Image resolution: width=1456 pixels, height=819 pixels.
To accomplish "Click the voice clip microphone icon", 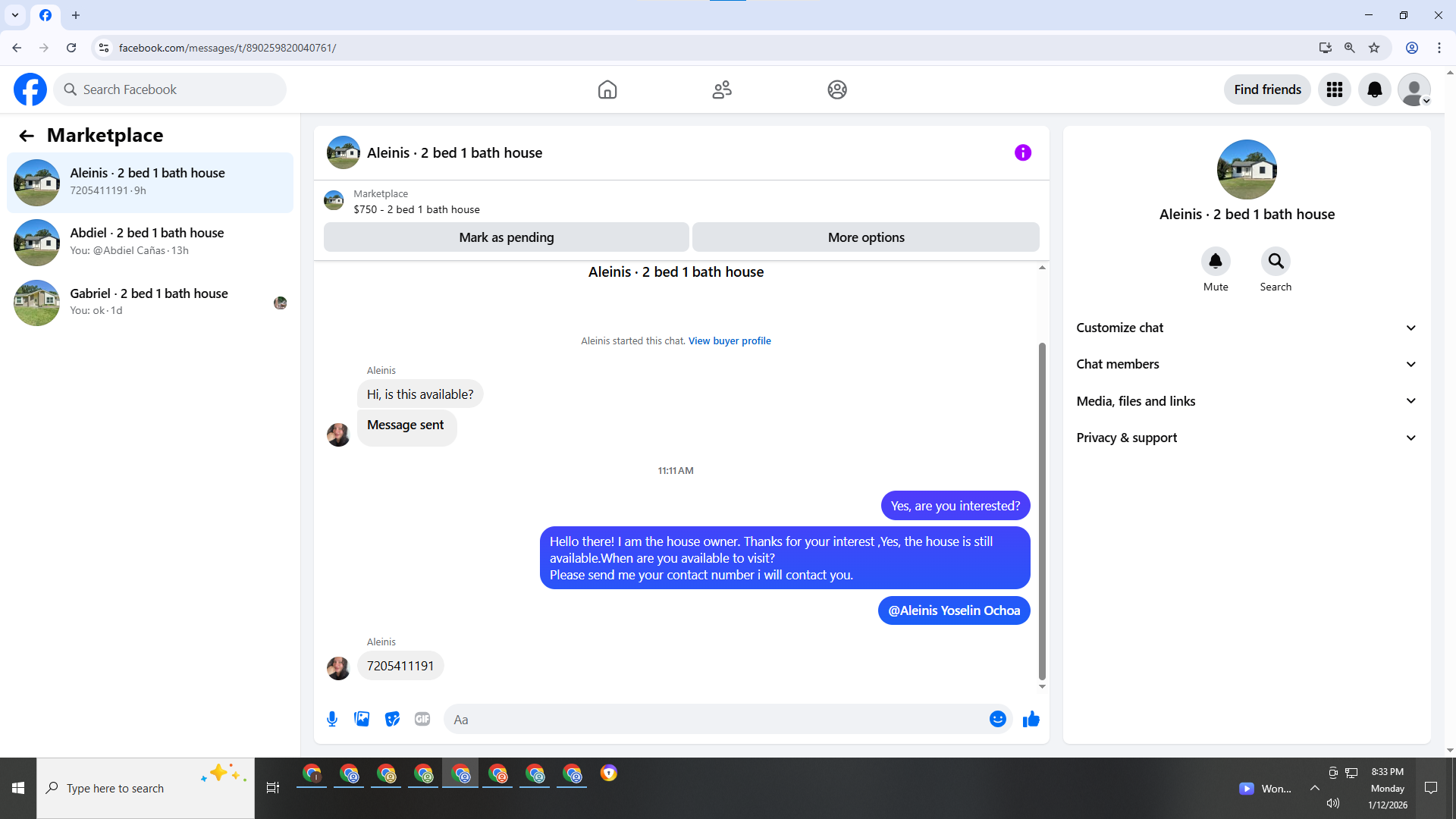I will pyautogui.click(x=332, y=719).
